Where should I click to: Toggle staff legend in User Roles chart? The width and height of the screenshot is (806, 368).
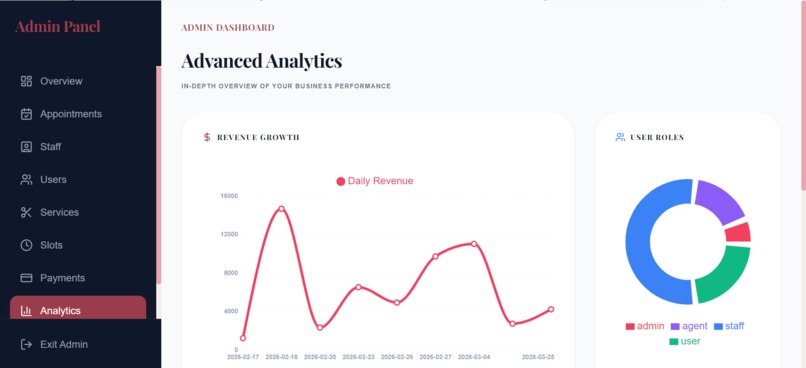click(729, 326)
